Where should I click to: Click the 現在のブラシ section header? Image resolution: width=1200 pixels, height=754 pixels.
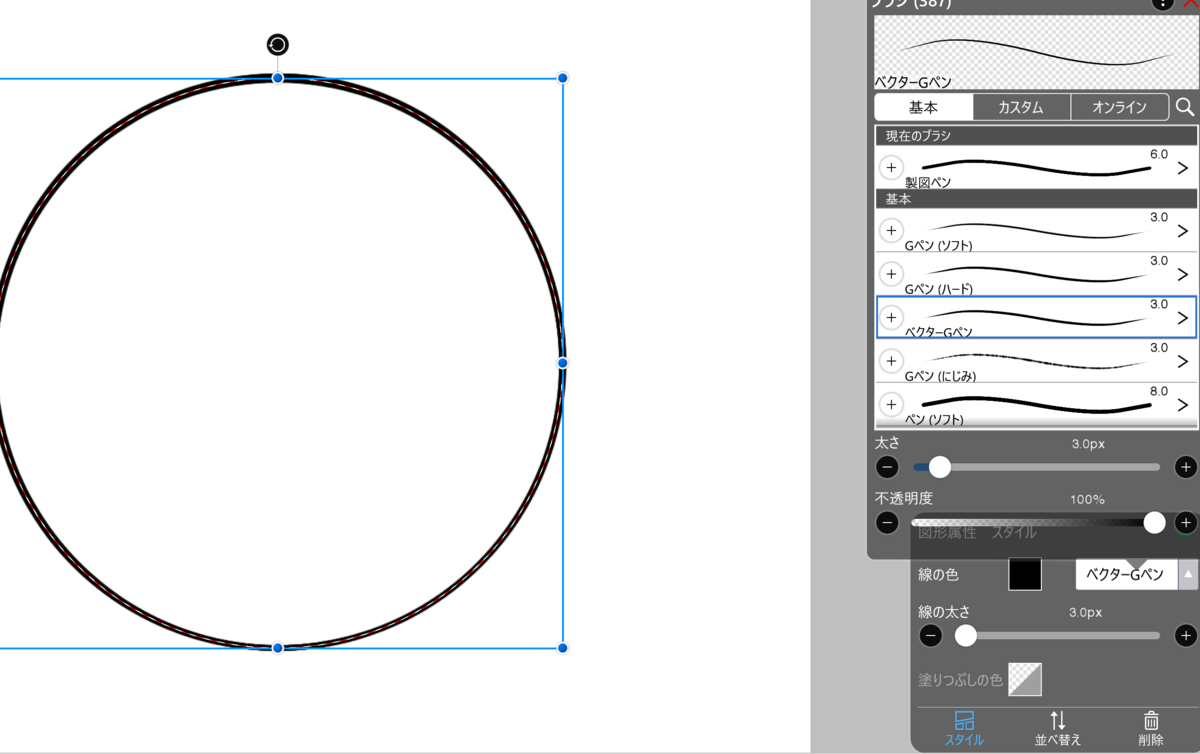[x=1036, y=135]
